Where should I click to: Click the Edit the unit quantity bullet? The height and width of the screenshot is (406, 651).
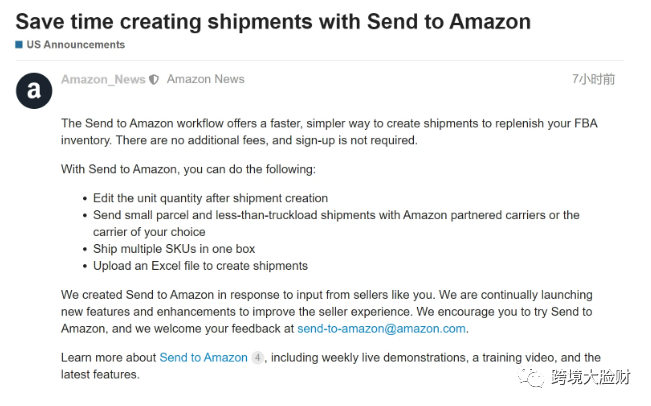tap(210, 198)
